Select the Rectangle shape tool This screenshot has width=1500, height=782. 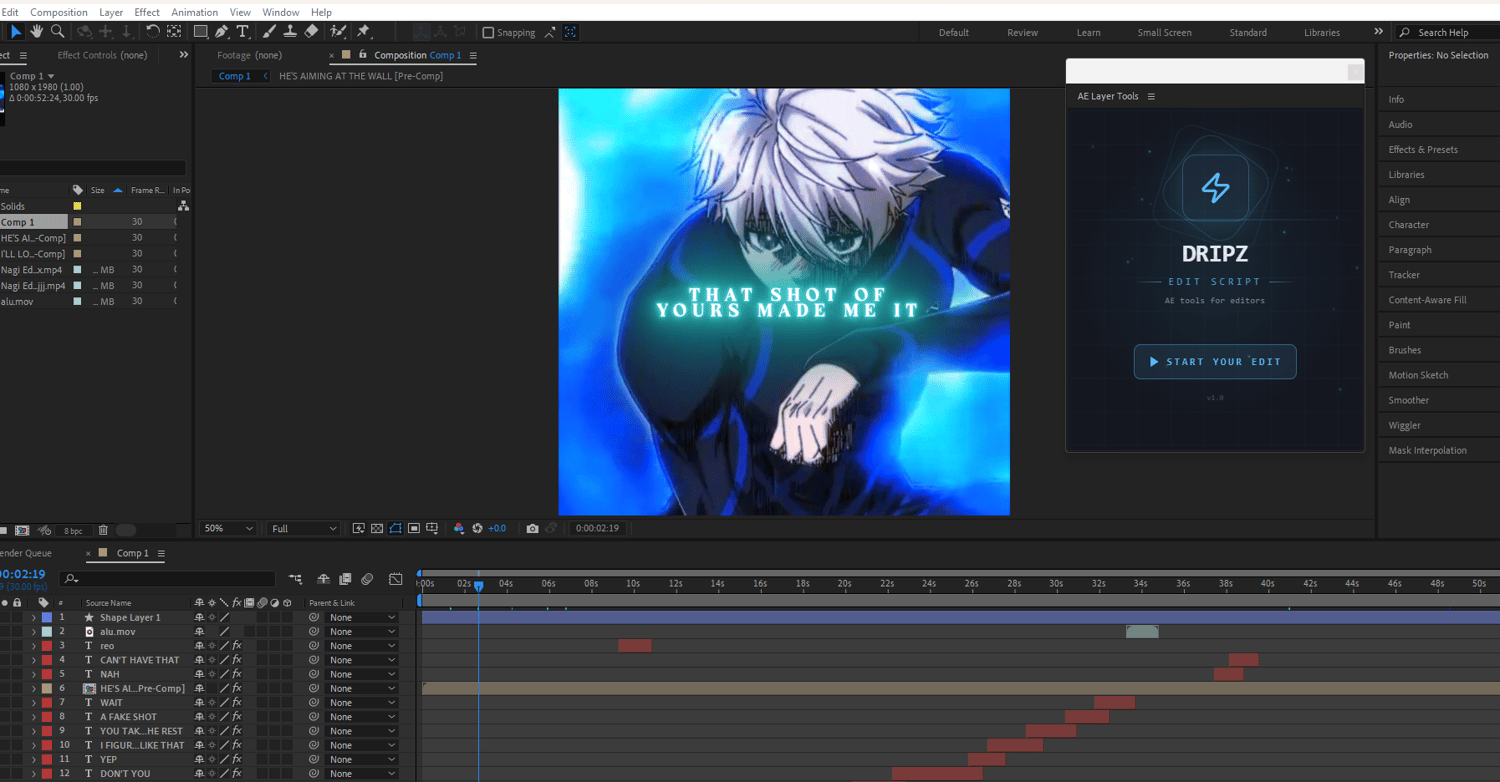click(200, 32)
